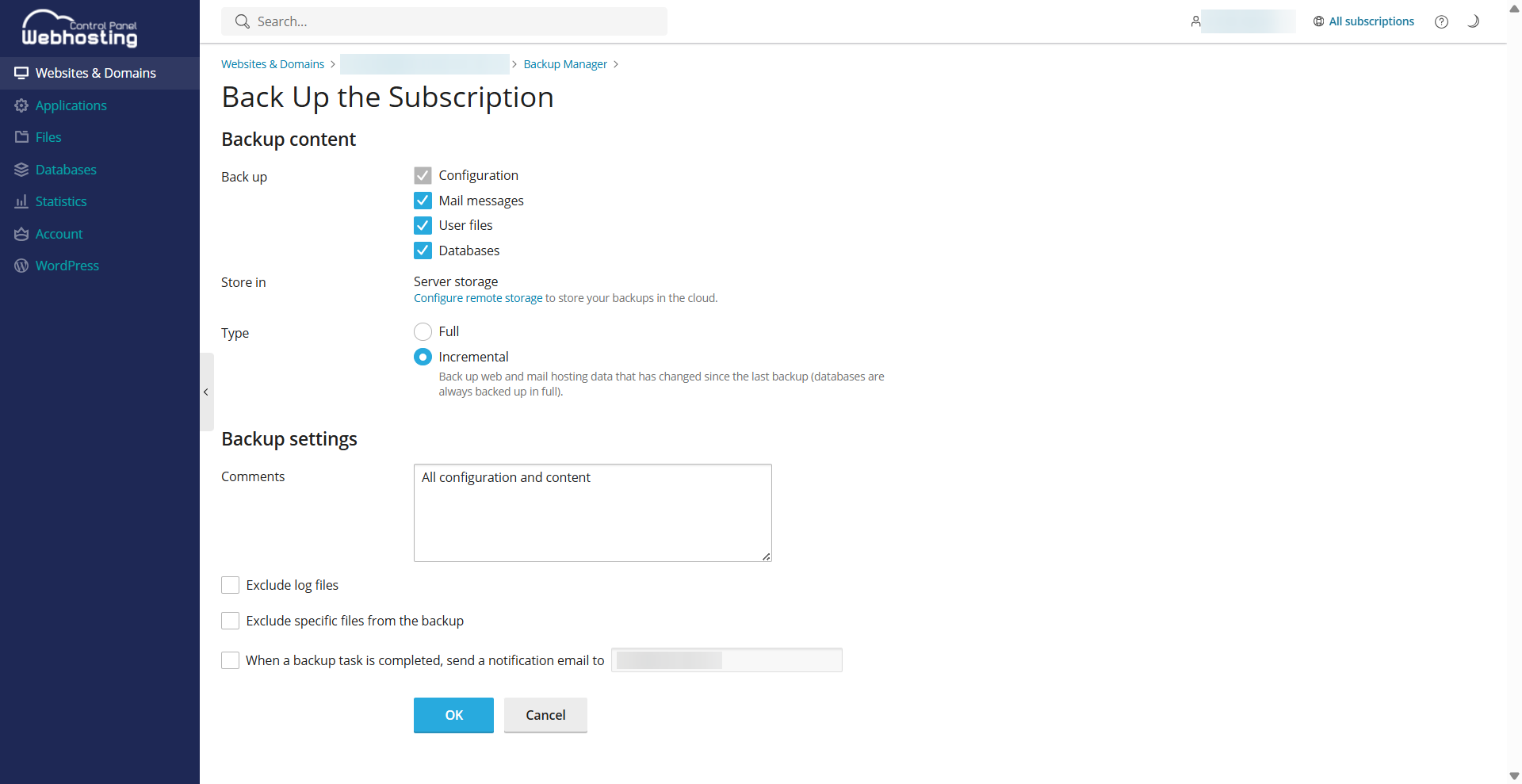Collapse the sidebar with the arrow handle

coord(206,392)
